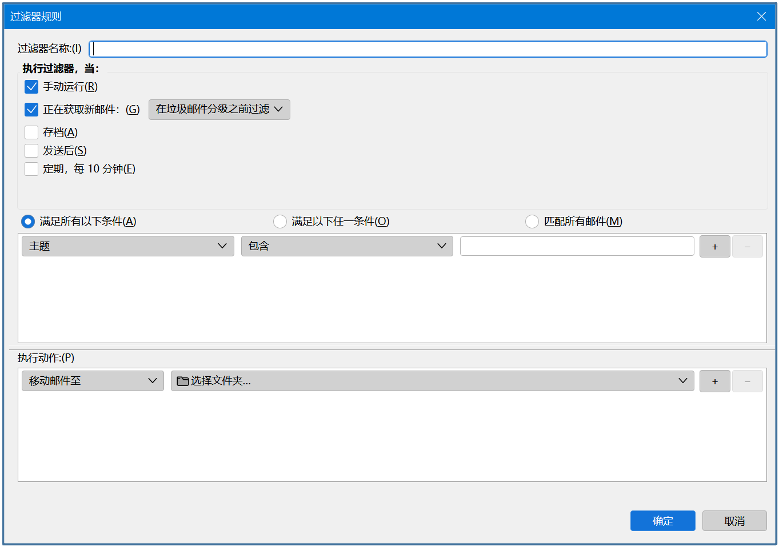Click the minus button in the action row
The image size is (779, 547).
point(747,381)
